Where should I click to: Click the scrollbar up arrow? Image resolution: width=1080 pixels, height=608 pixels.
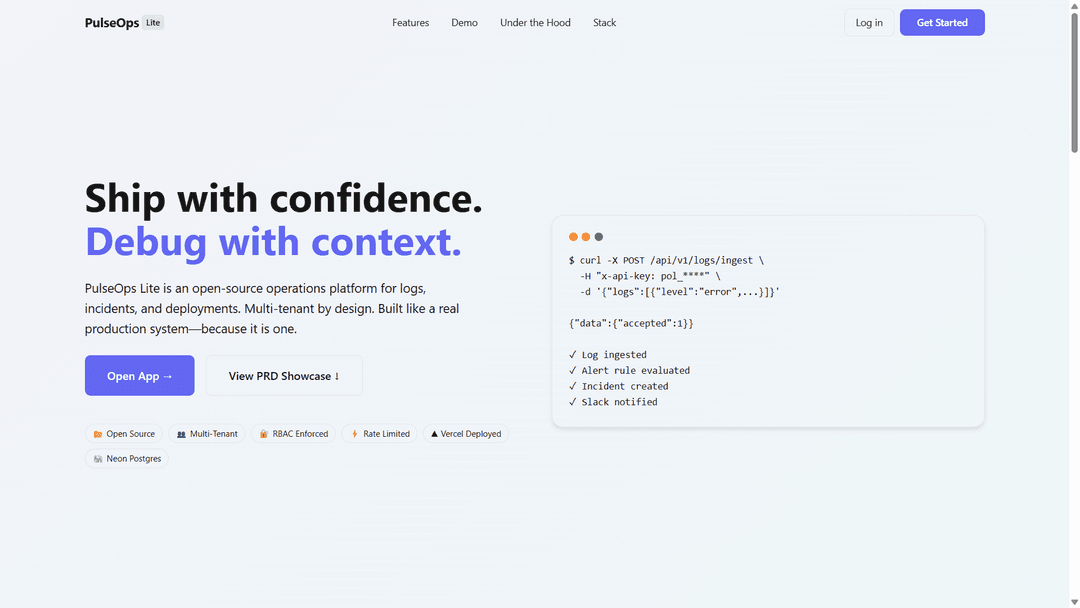pyautogui.click(x=1074, y=6)
